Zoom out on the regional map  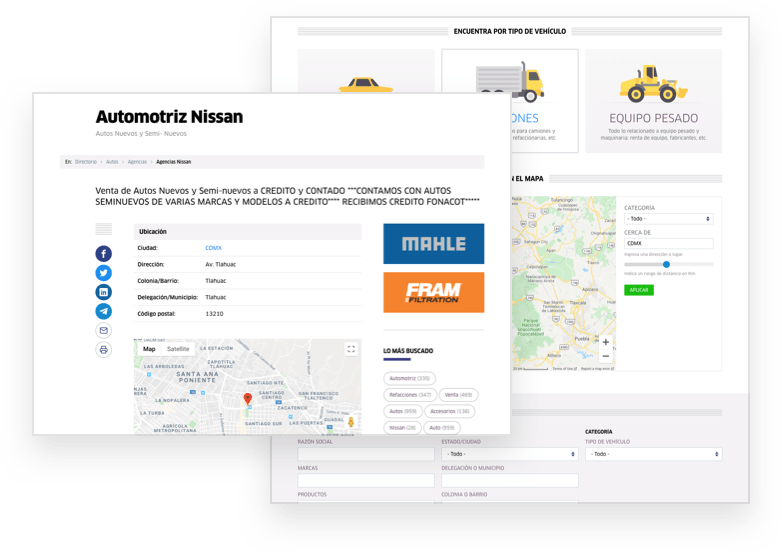click(x=605, y=356)
